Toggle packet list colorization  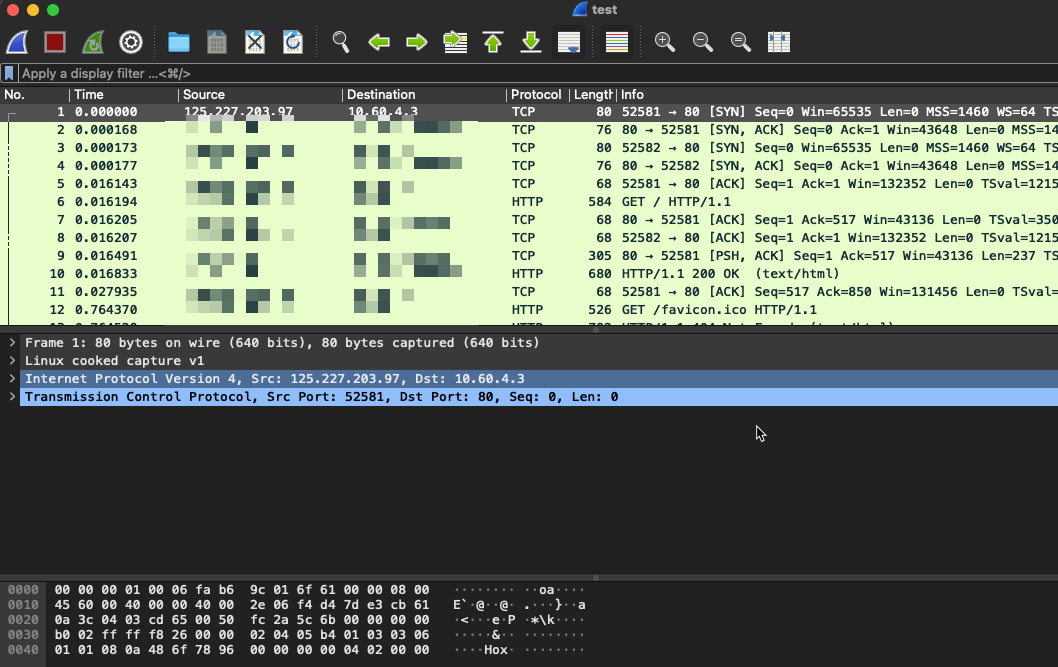(x=617, y=42)
